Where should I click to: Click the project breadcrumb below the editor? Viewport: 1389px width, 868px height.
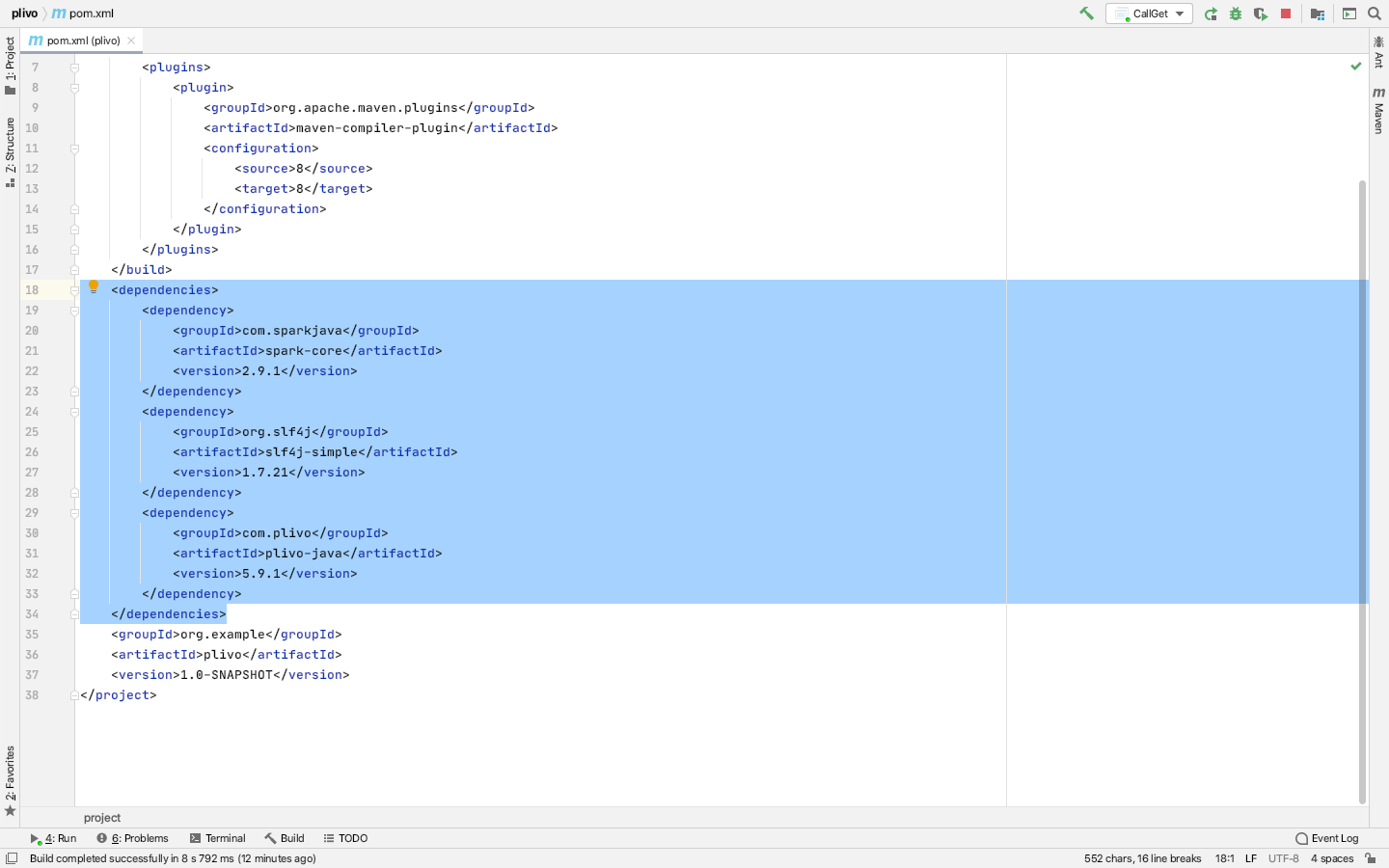[x=102, y=818]
